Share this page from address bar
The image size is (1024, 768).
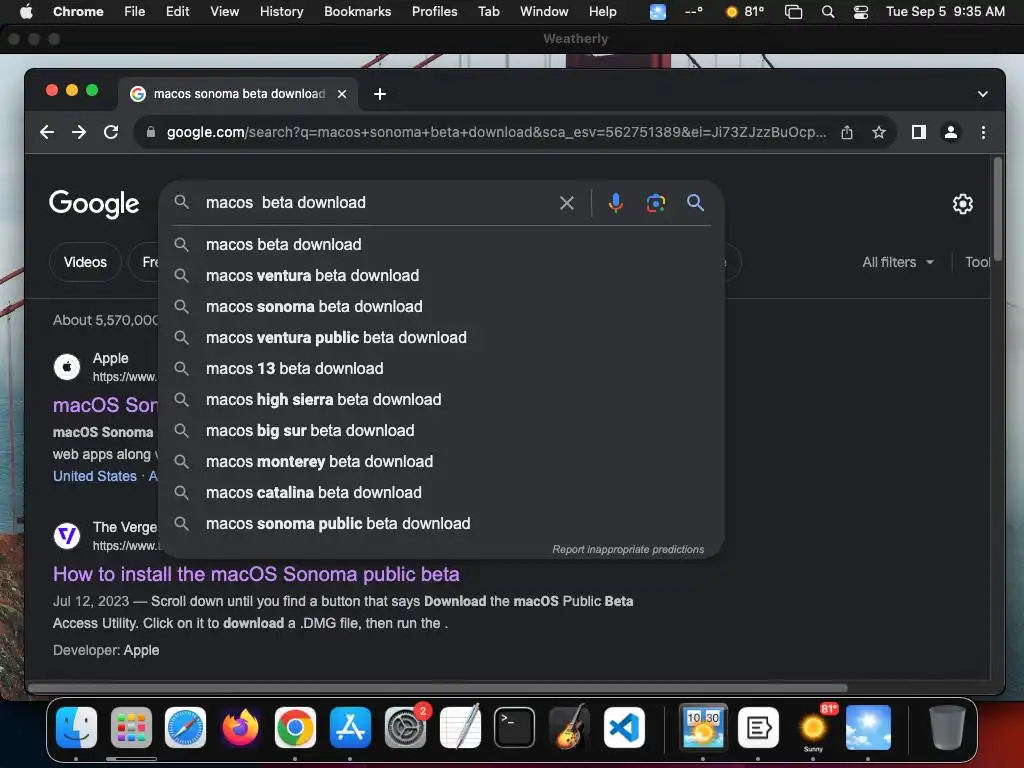(847, 133)
